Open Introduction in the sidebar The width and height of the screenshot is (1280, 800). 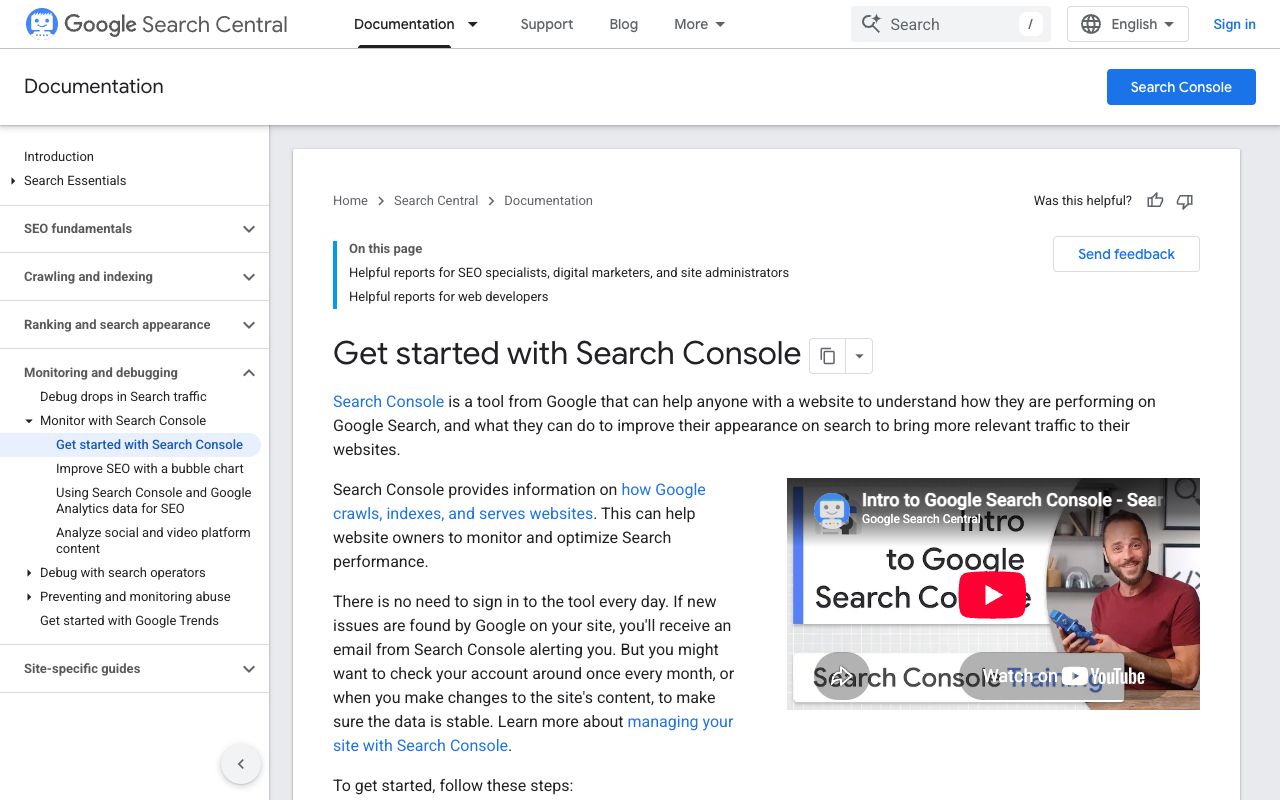[59, 157]
